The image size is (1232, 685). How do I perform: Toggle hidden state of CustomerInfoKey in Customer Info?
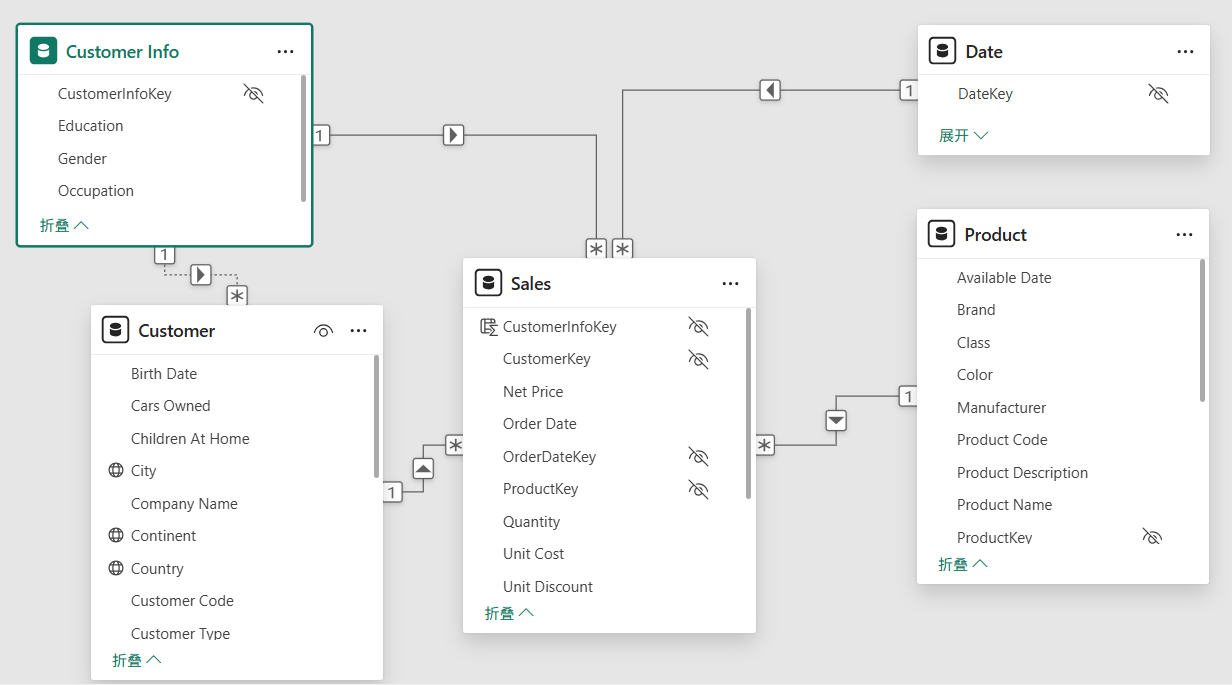click(253, 94)
